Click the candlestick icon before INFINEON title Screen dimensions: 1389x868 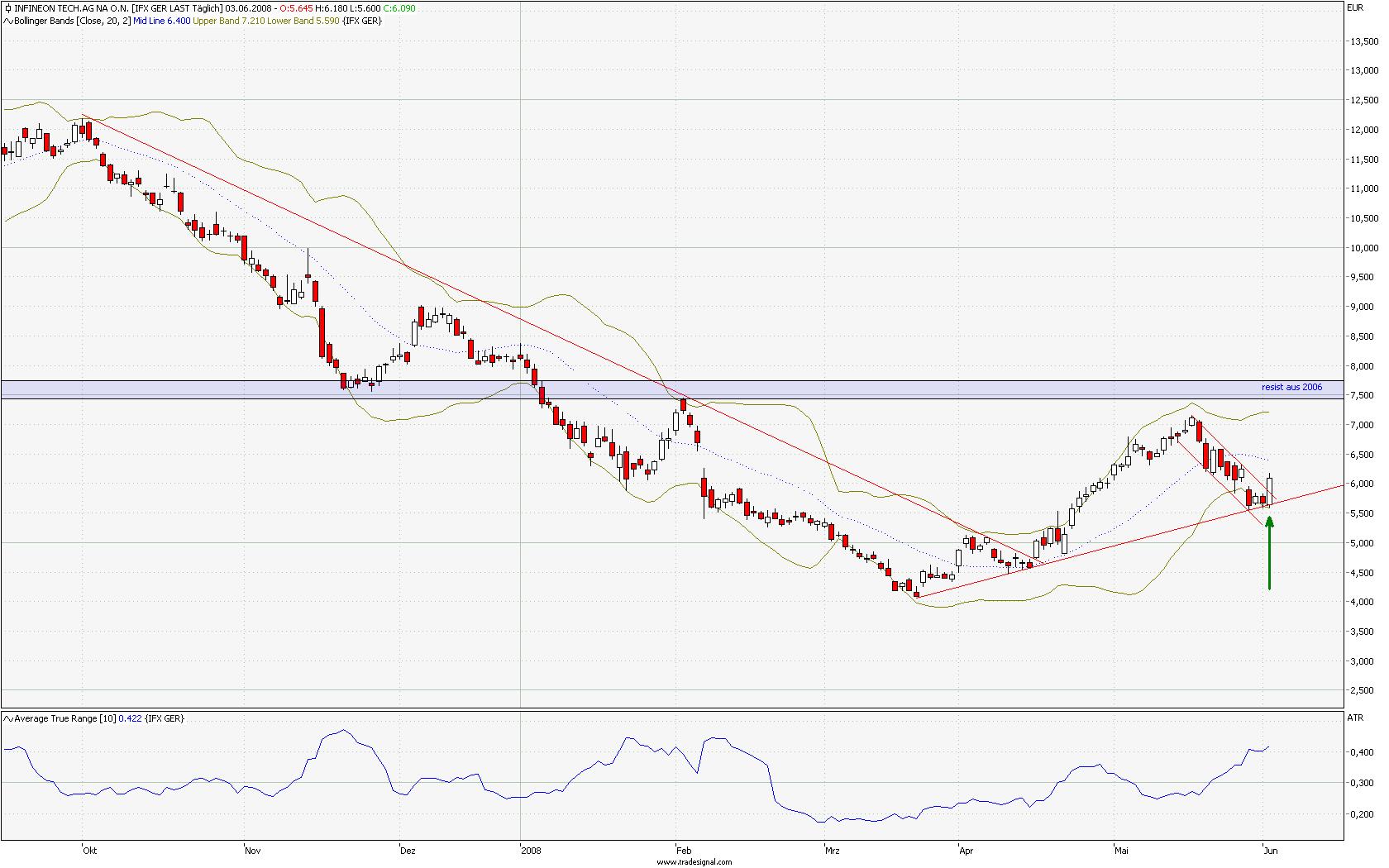(x=7, y=7)
